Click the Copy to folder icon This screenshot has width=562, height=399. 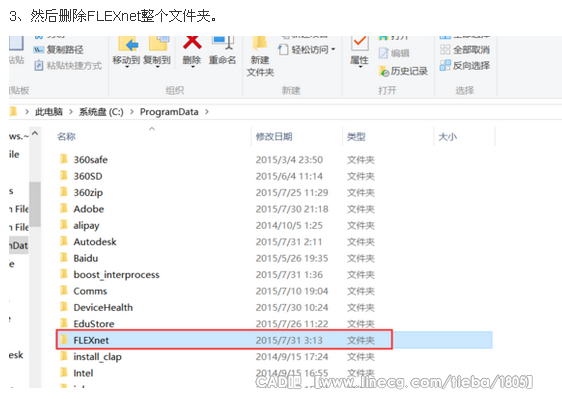159,43
